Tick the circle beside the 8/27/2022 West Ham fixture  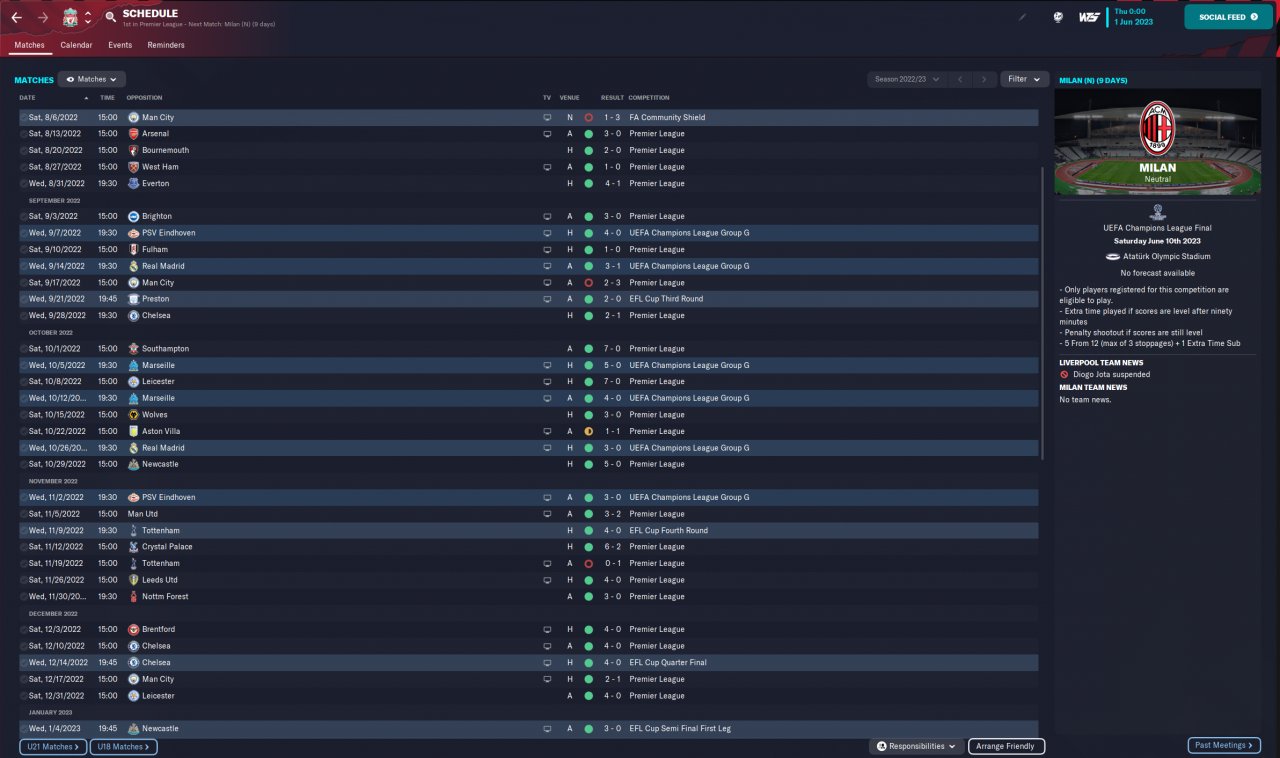pyautogui.click(x=24, y=167)
